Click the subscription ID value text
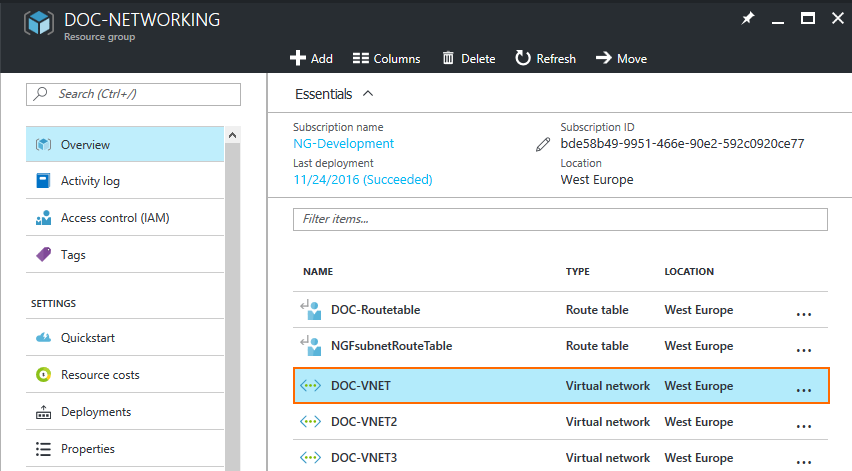The height and width of the screenshot is (471, 852). 682,143
